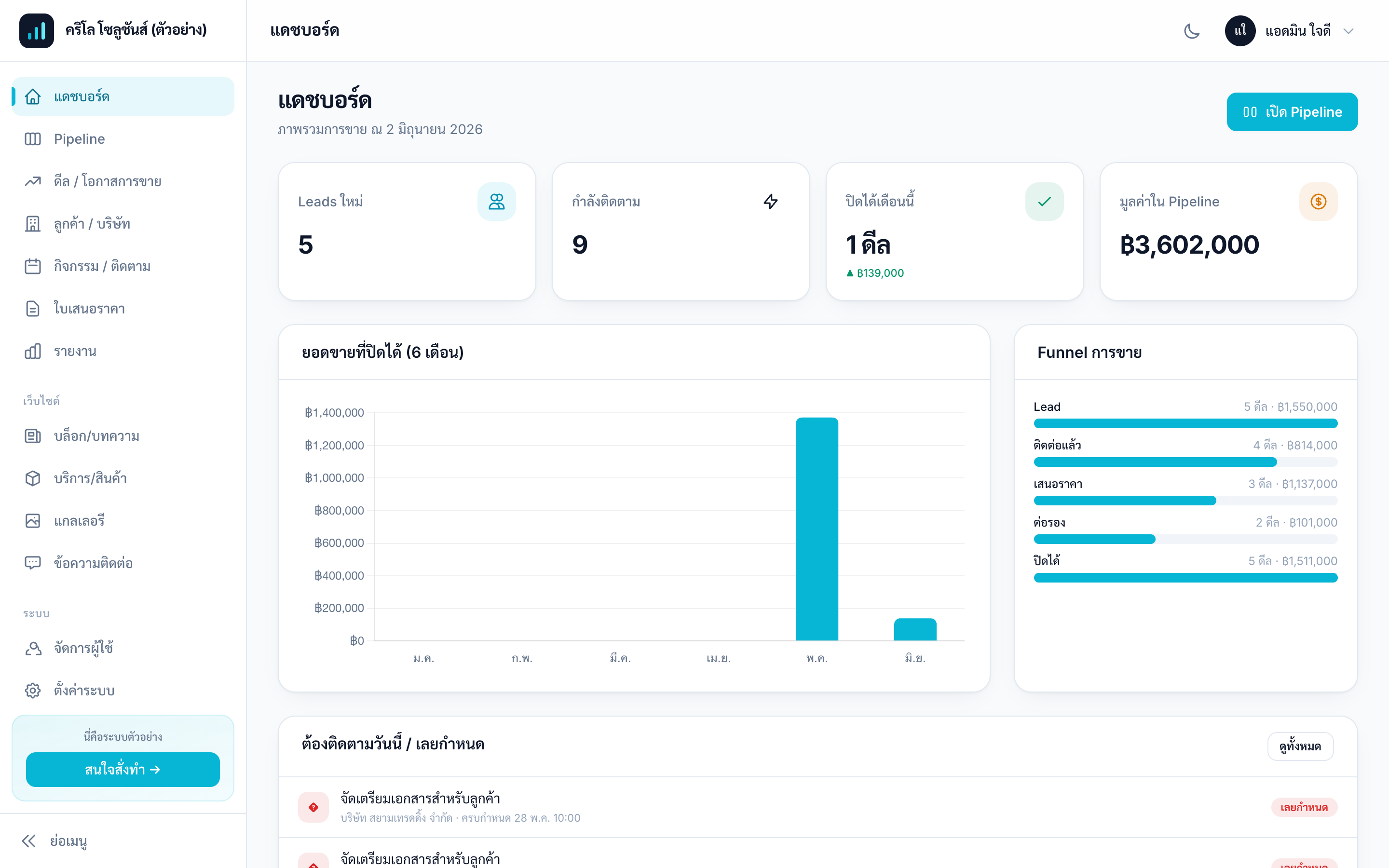Click the Pipeline columns icon in sidebar

click(x=33, y=139)
